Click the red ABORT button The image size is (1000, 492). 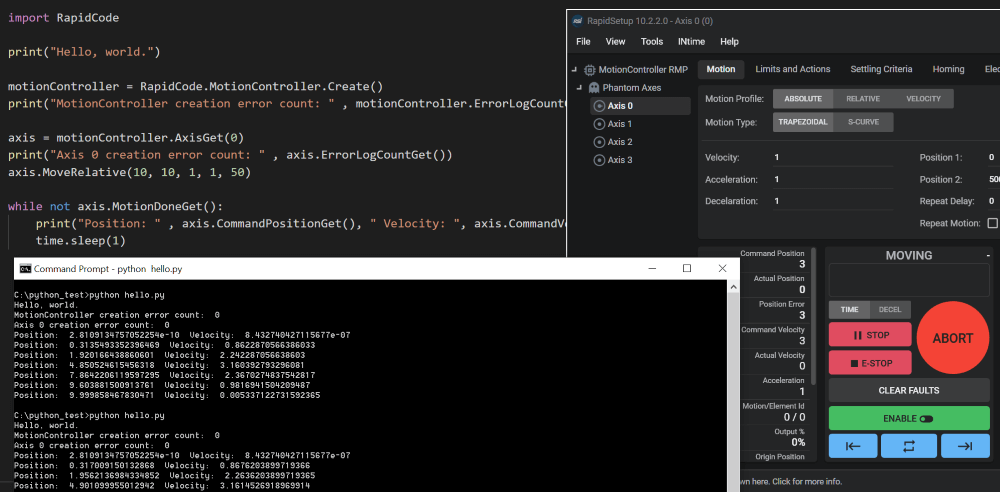tap(953, 338)
